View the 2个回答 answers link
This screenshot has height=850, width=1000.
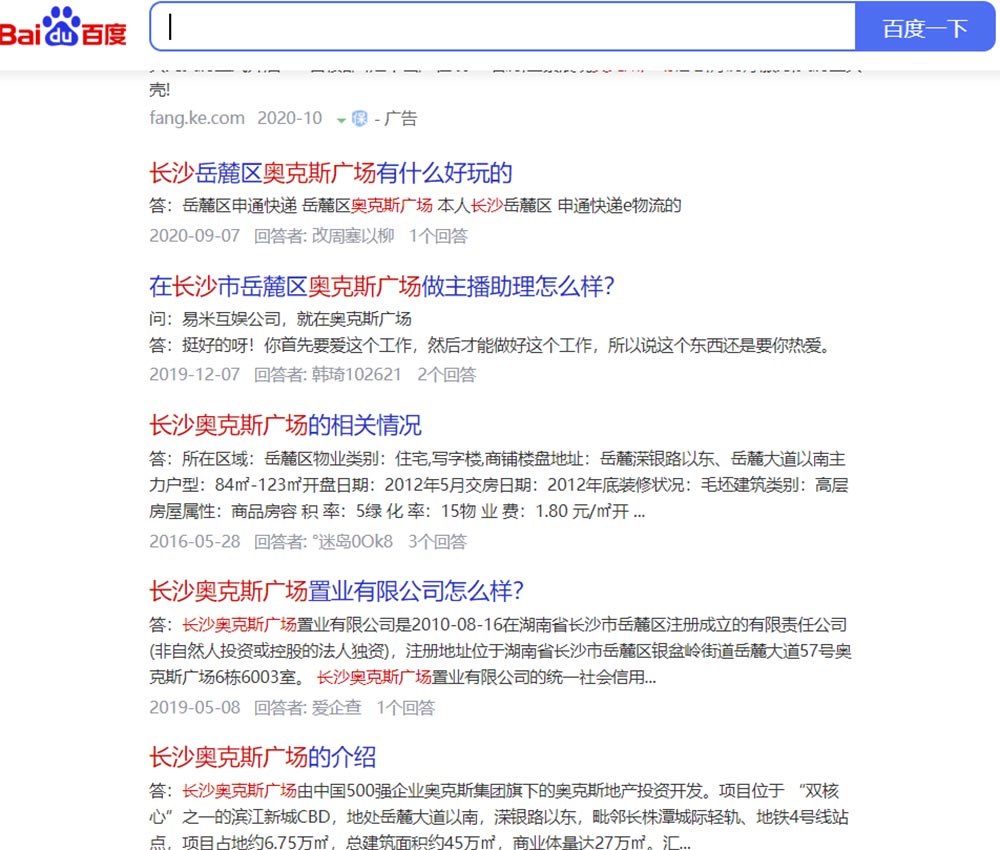[x=447, y=375]
